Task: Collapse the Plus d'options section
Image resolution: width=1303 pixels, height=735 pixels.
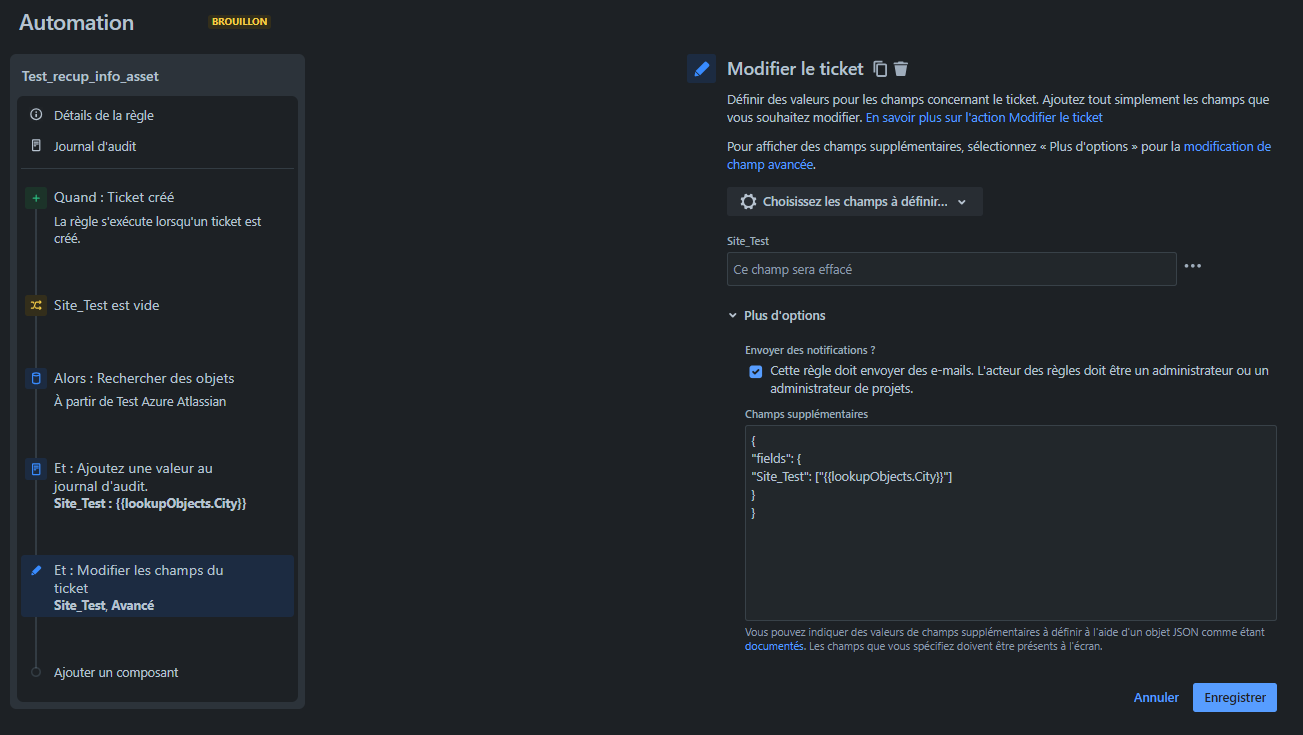Action: click(777, 315)
